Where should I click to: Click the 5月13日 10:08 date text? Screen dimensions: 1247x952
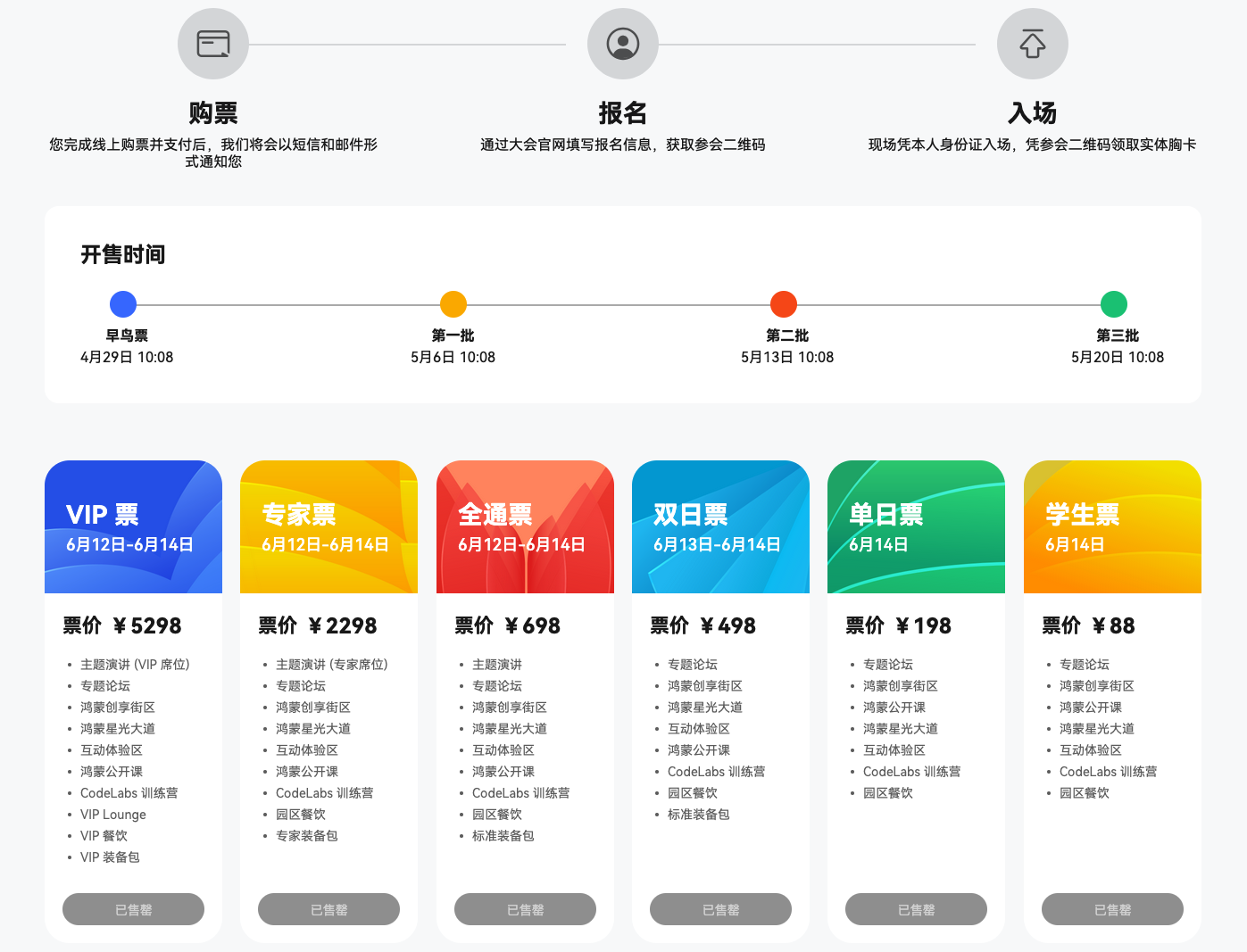[x=787, y=357]
